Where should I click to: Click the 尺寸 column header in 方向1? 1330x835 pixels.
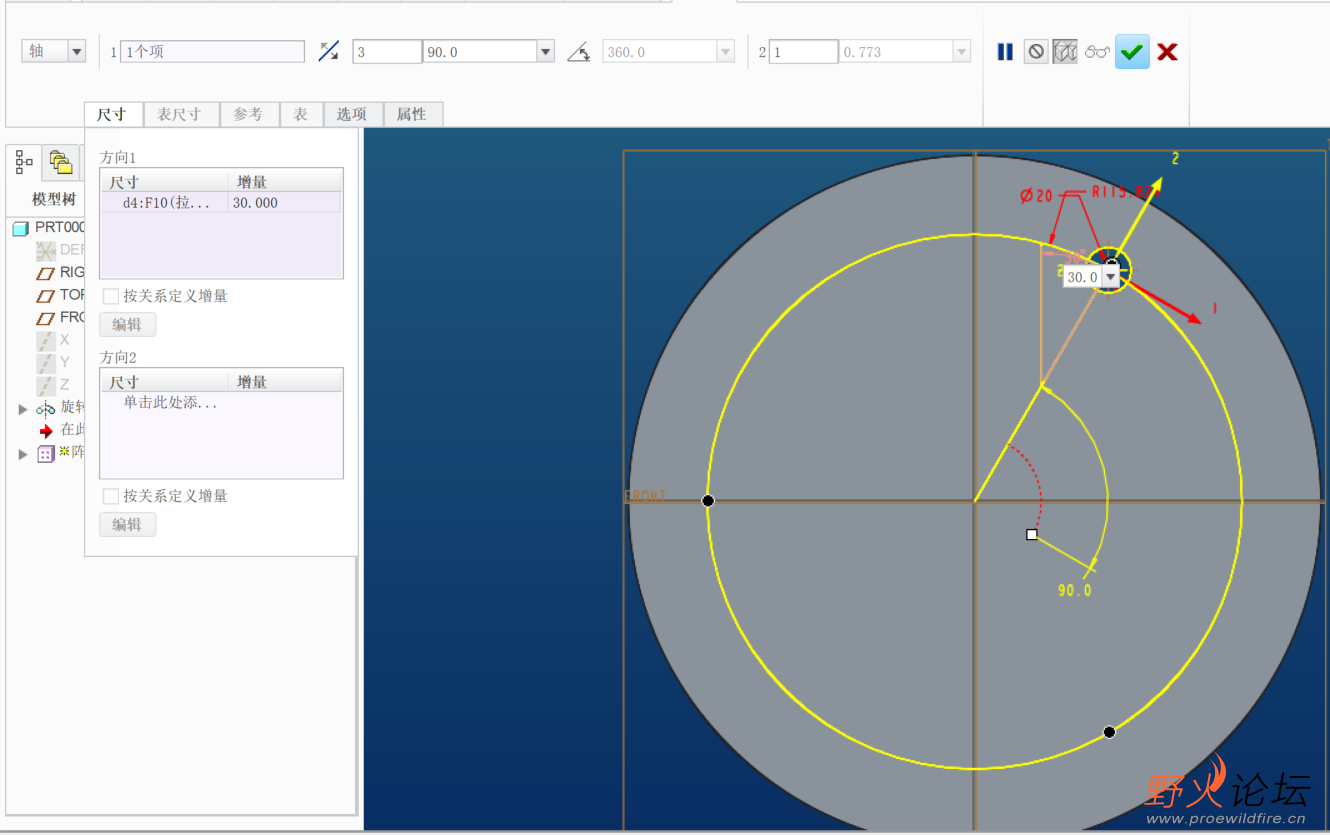coord(164,182)
